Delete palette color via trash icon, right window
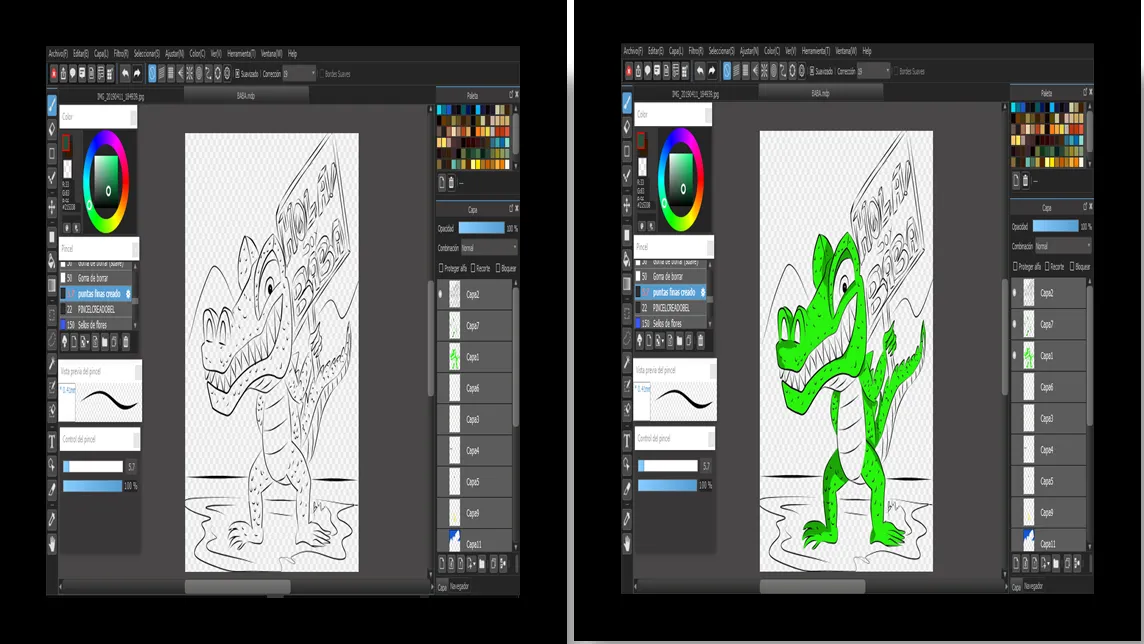 tap(1025, 181)
